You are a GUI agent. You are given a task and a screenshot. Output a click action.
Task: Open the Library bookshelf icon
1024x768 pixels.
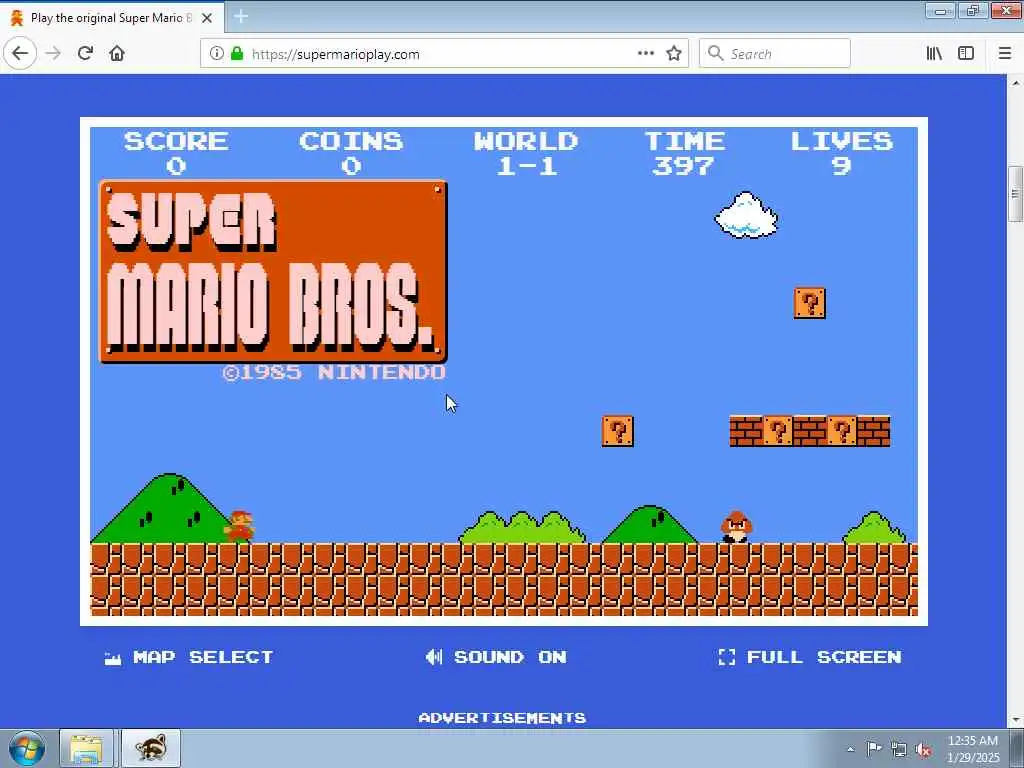(935, 54)
